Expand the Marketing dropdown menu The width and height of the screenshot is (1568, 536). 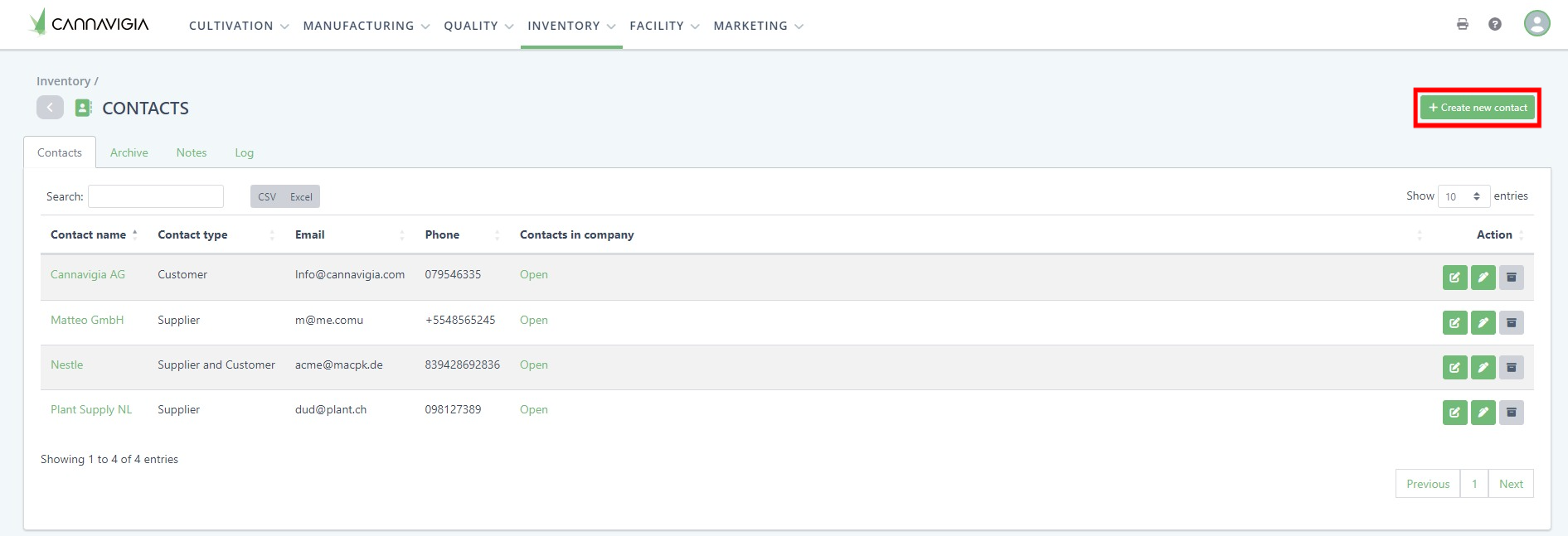tap(758, 26)
